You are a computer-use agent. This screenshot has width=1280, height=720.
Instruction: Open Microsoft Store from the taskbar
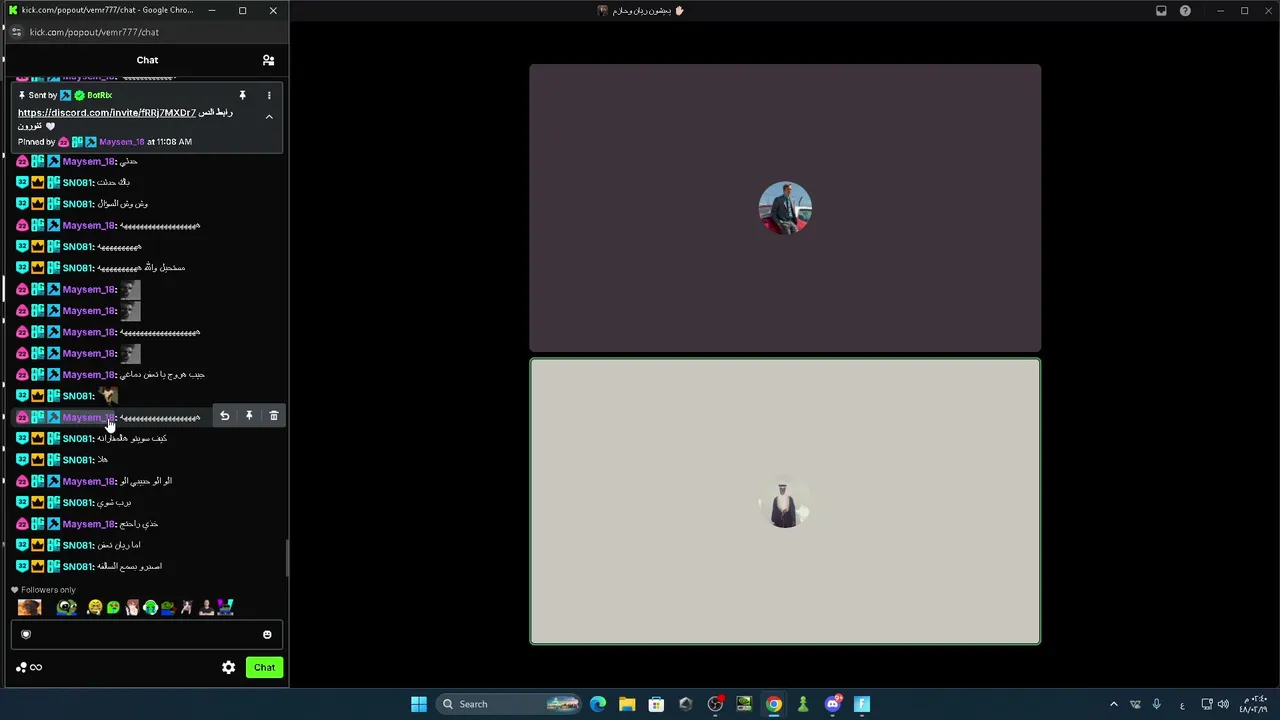point(656,704)
